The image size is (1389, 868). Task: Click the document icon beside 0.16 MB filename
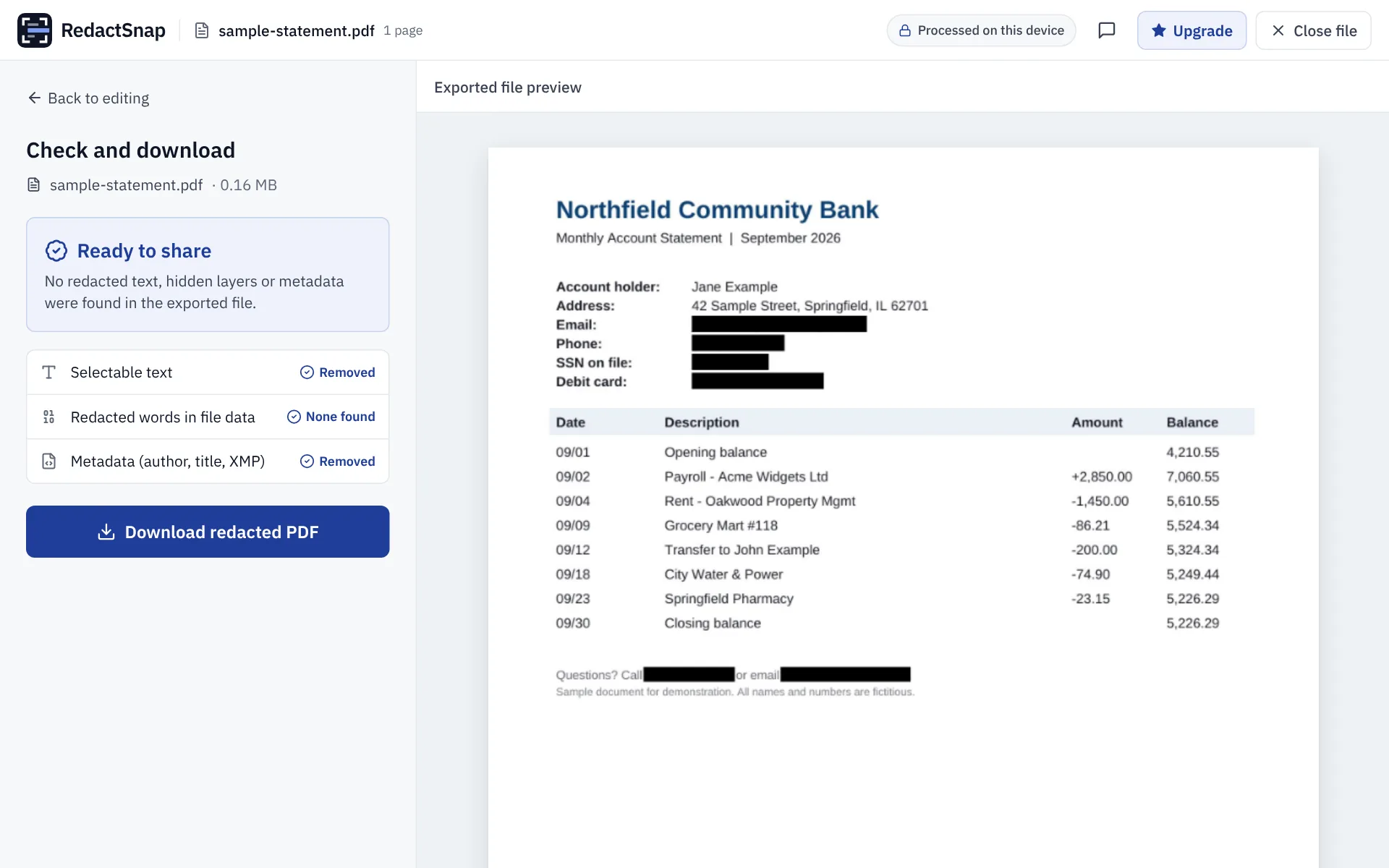[x=33, y=185]
